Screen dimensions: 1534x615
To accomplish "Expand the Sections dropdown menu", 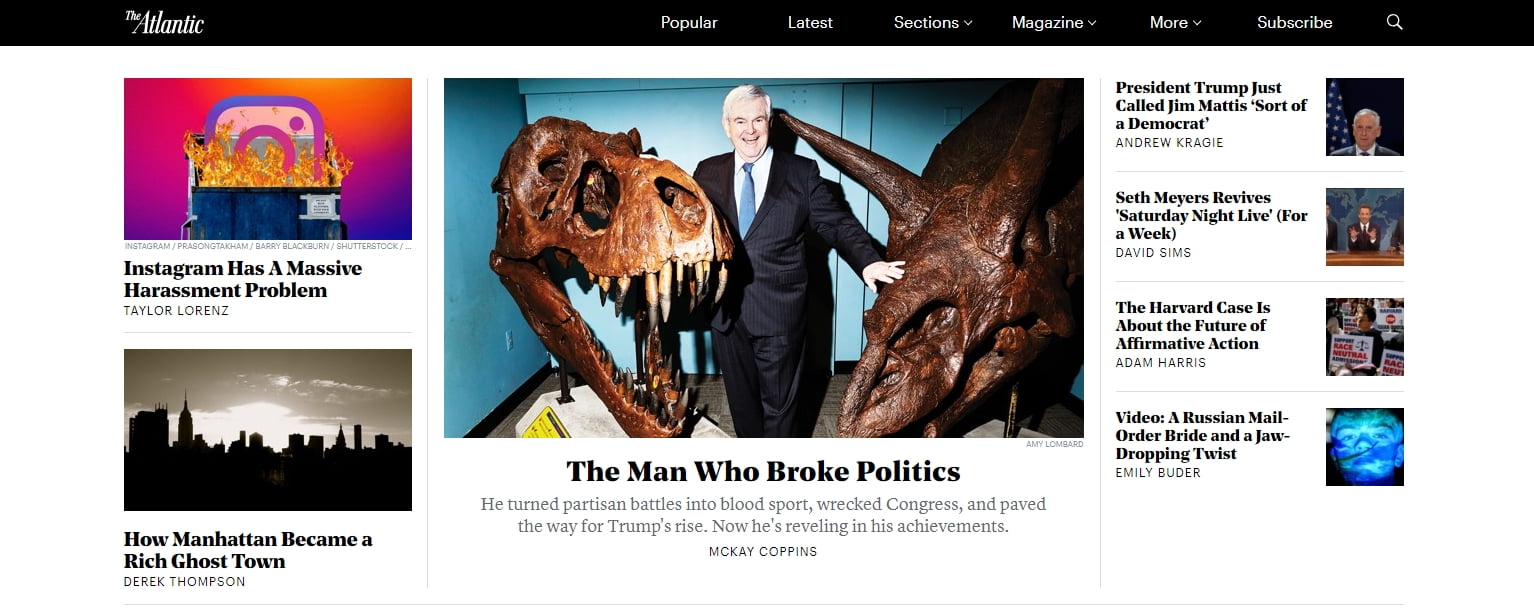I will coord(933,22).
